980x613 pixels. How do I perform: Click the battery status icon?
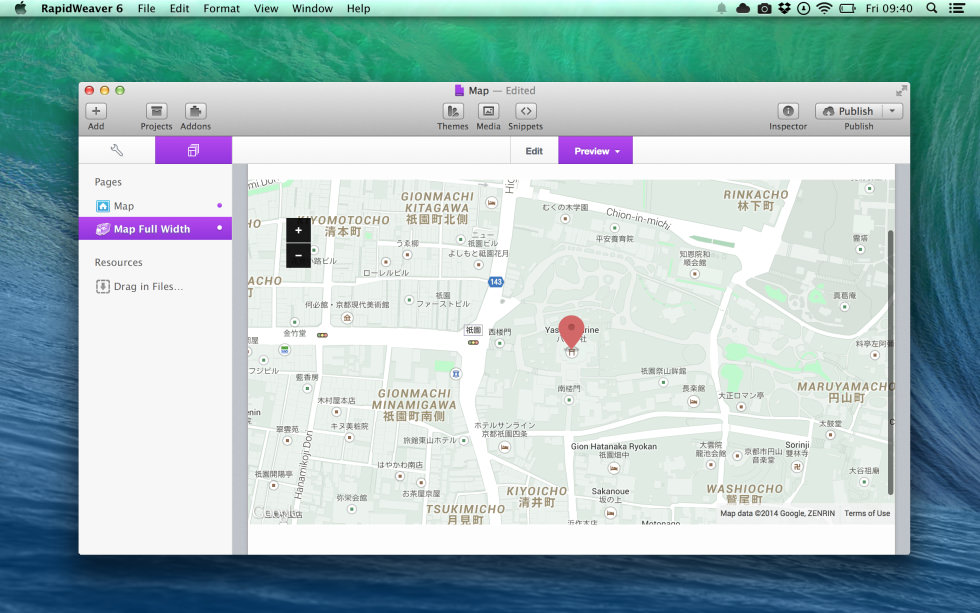click(847, 8)
